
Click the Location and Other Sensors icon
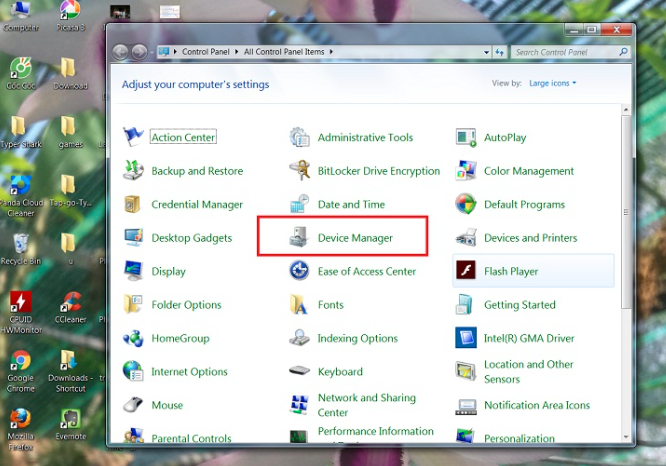pos(466,371)
